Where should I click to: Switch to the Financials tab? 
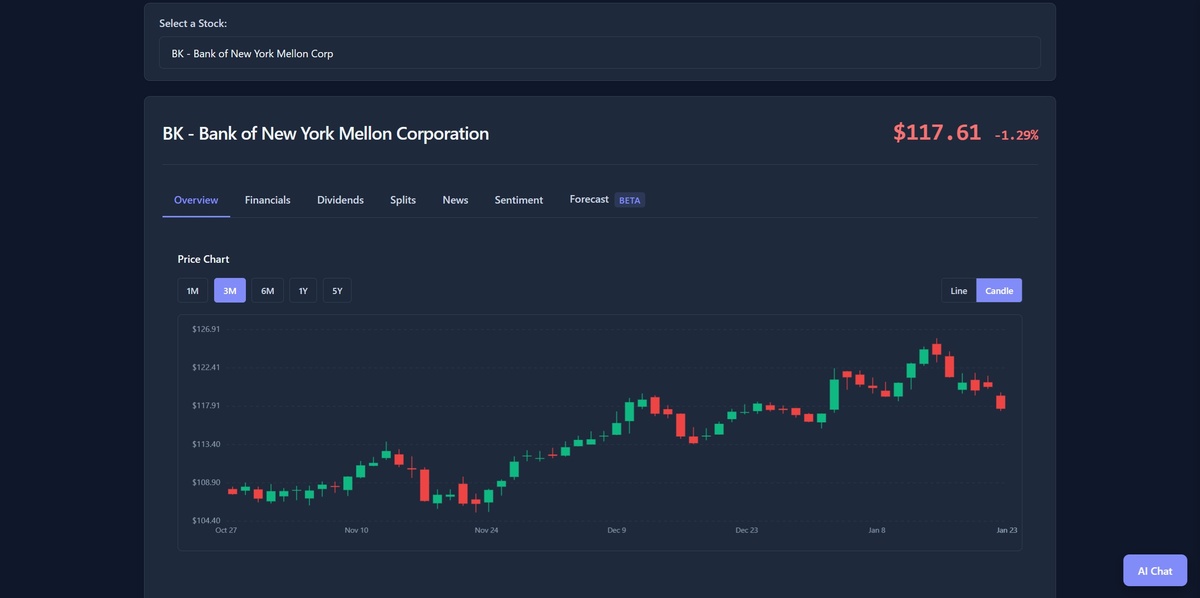pyautogui.click(x=267, y=200)
